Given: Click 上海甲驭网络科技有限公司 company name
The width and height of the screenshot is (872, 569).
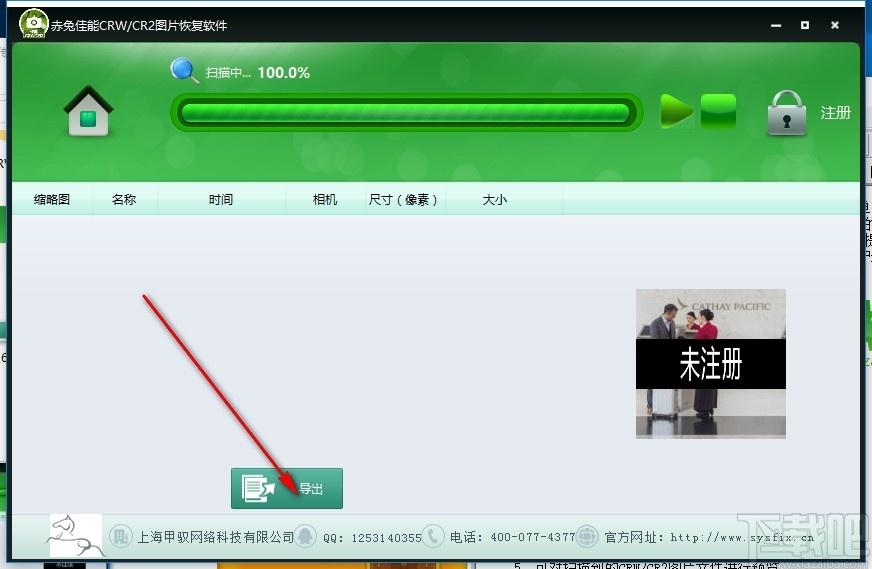Looking at the screenshot, I should (216, 537).
